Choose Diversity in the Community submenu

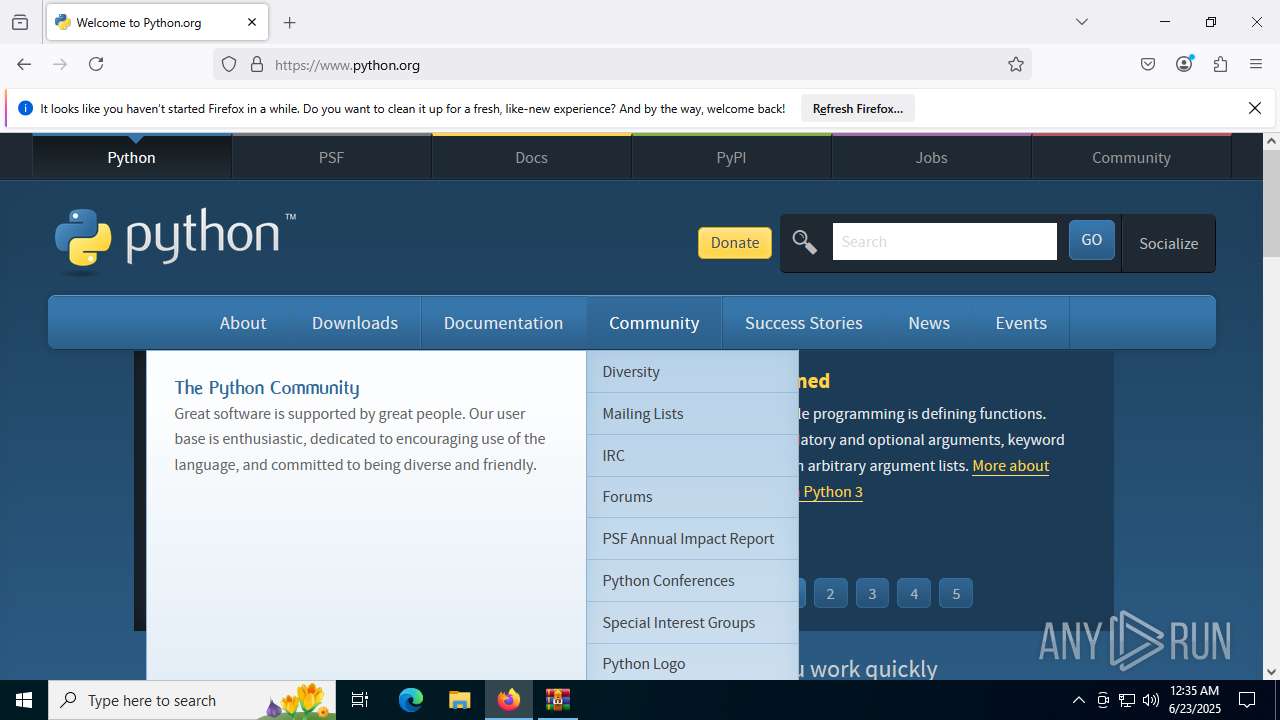692,371
